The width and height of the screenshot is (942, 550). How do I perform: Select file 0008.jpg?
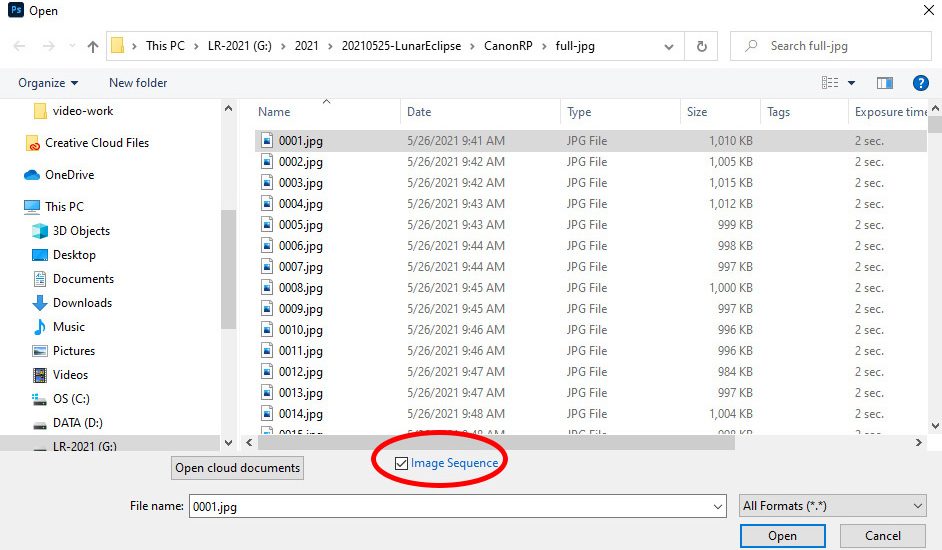[x=590, y=288]
